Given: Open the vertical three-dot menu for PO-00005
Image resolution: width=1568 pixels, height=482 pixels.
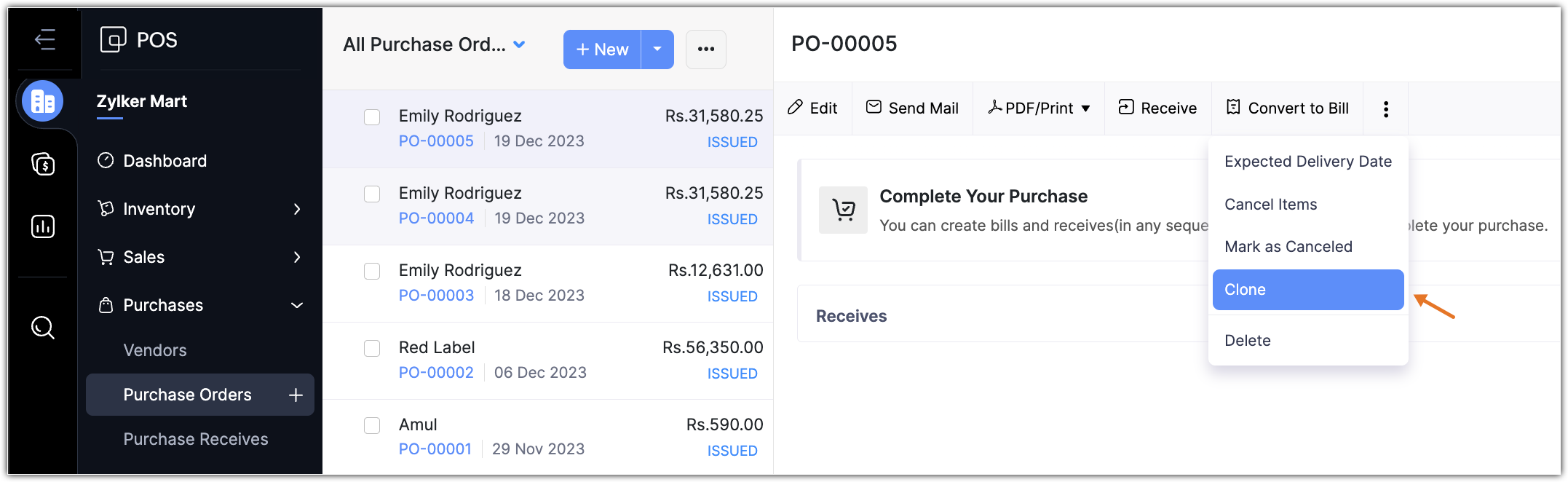Looking at the screenshot, I should click(x=1385, y=108).
